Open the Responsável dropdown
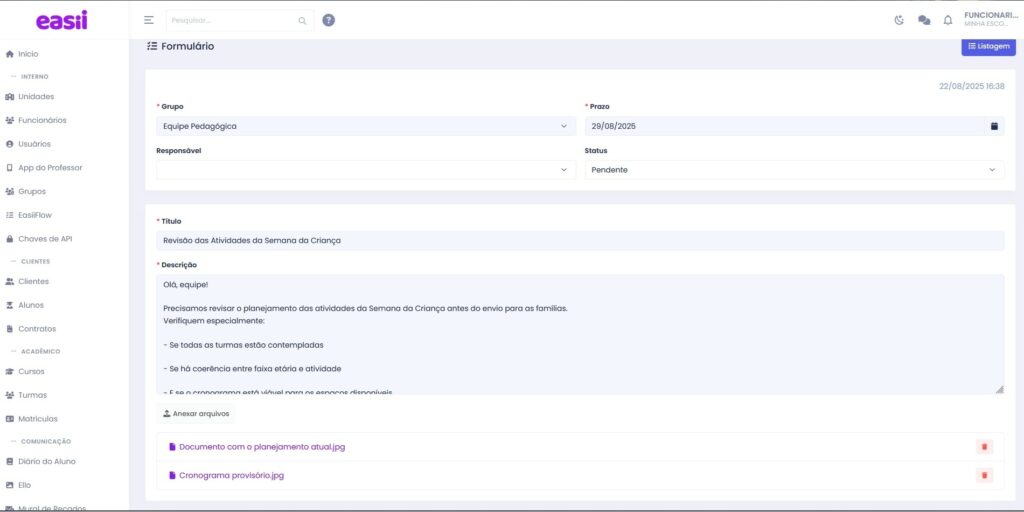The image size is (1024, 512). click(x=365, y=170)
